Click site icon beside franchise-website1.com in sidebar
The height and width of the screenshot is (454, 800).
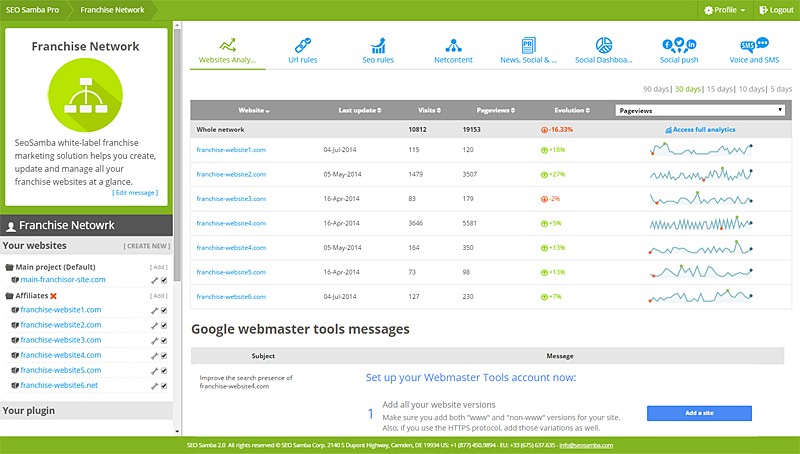(15, 310)
